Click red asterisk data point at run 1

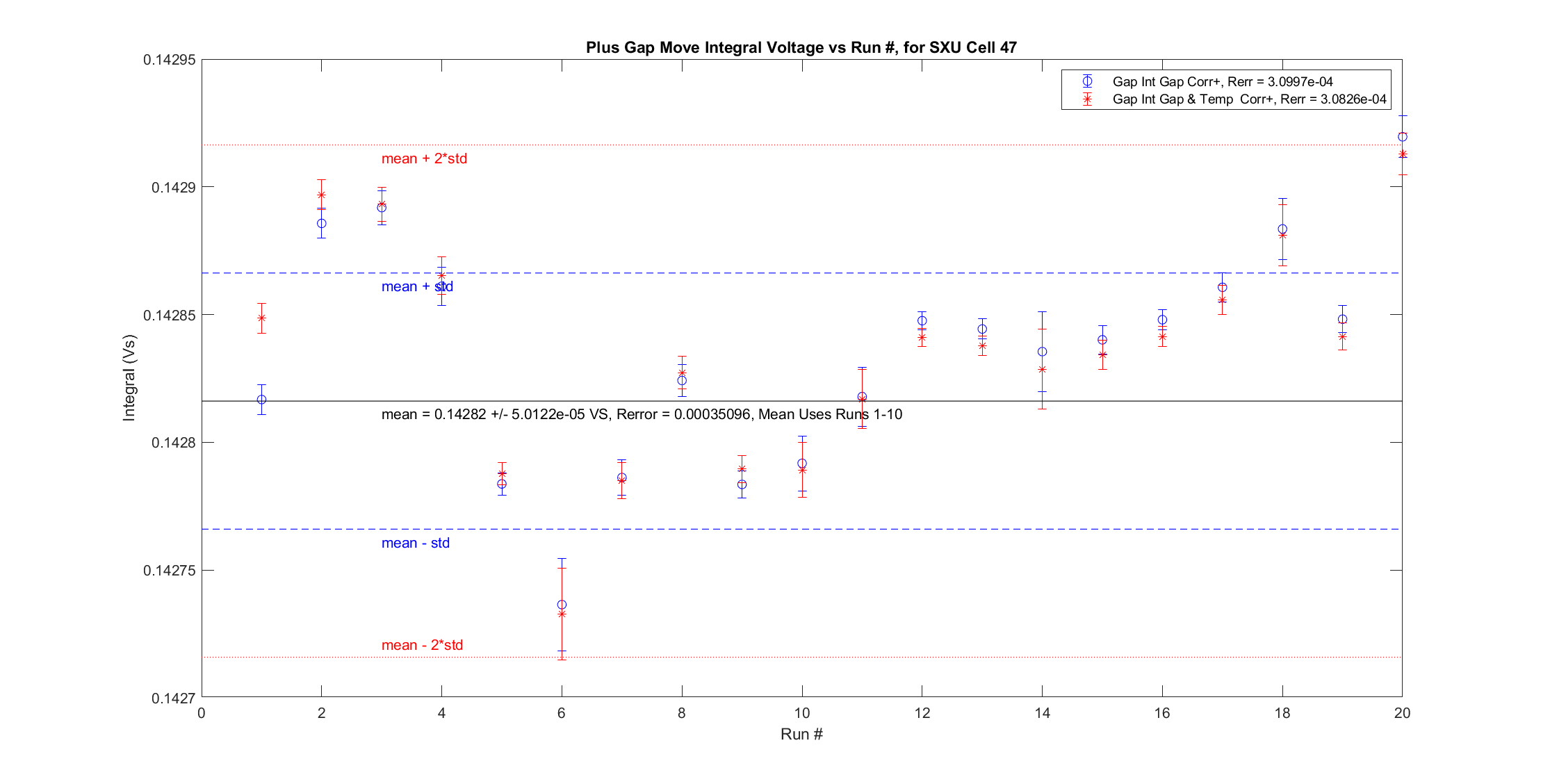click(x=261, y=318)
